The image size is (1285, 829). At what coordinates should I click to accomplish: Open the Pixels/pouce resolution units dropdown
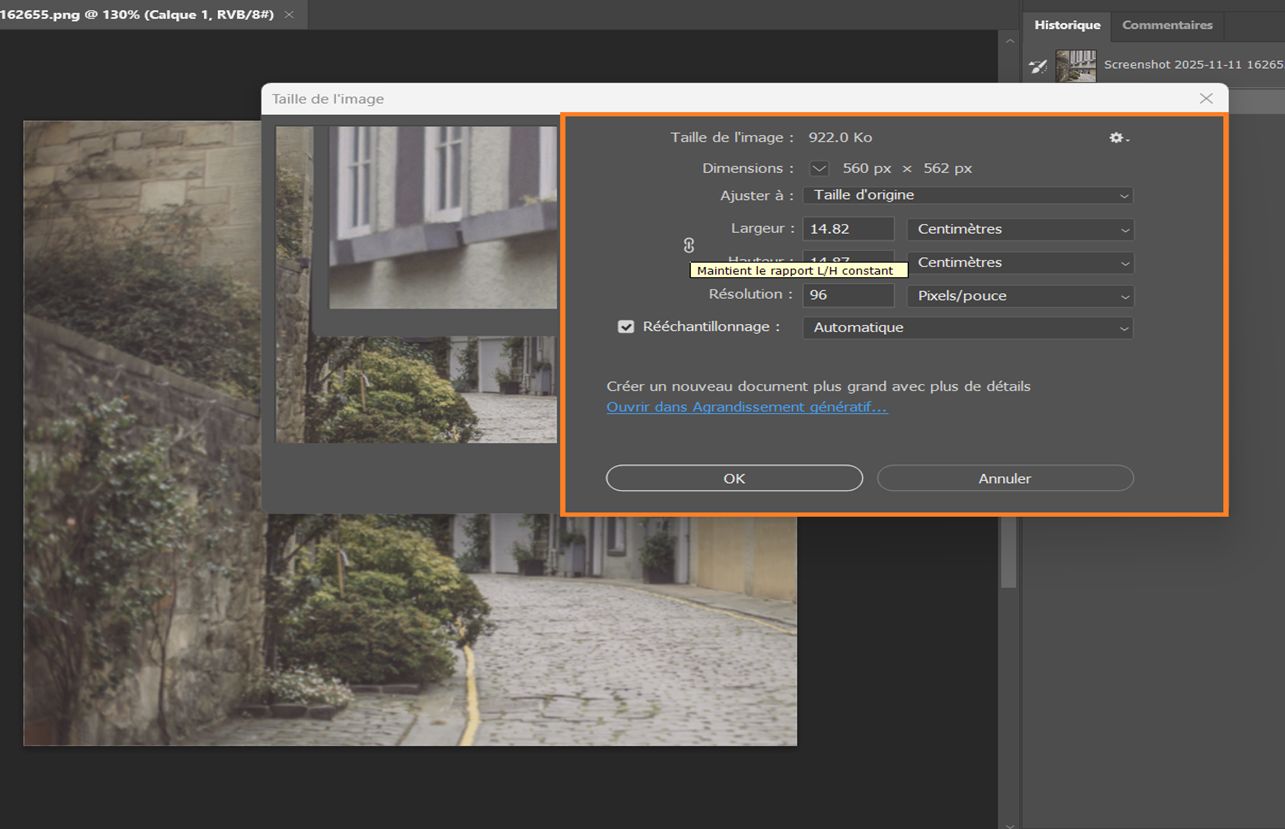pos(1020,296)
